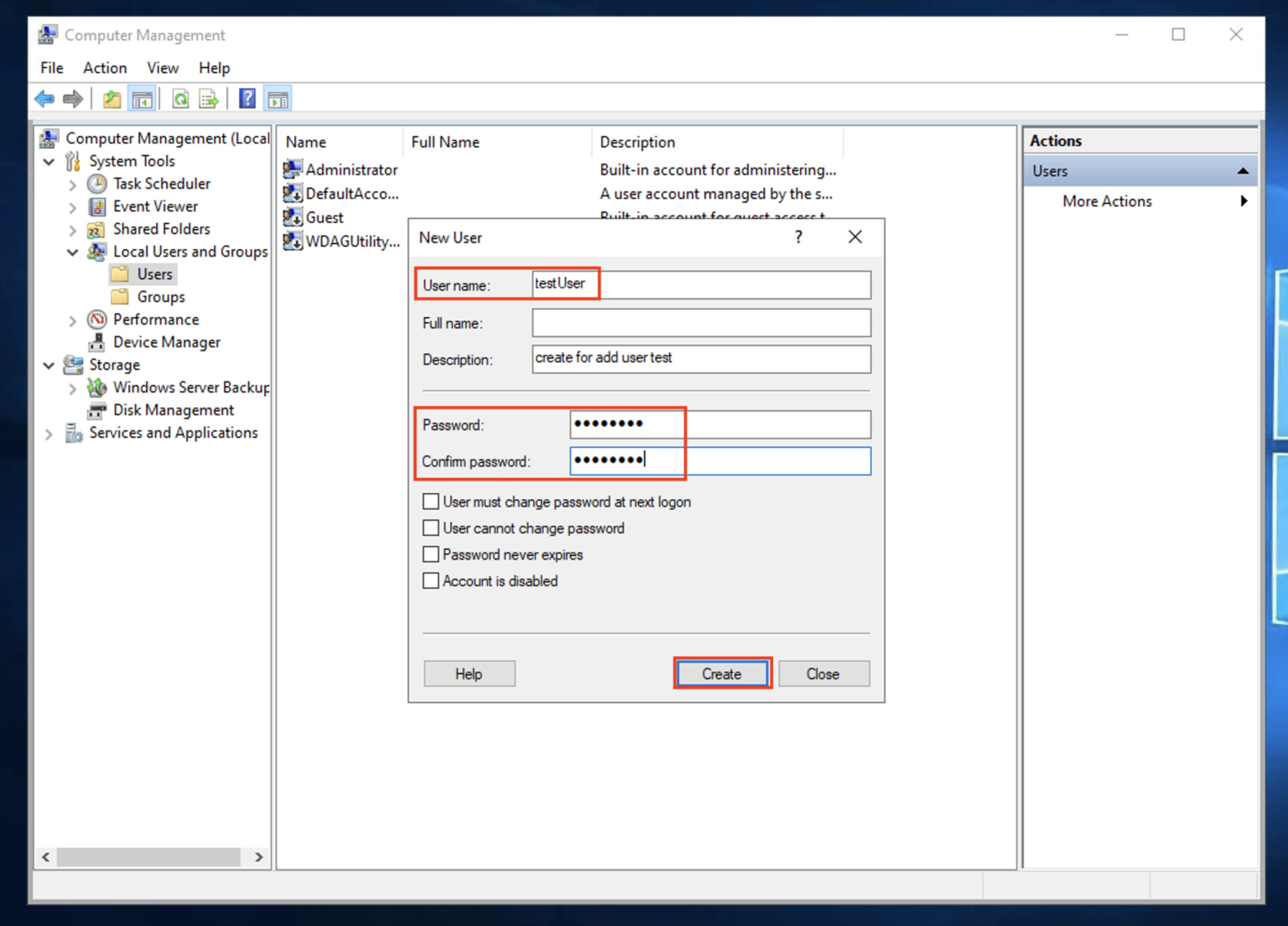Click the Refresh icon in the toolbar
Image resolution: width=1288 pixels, height=926 pixels.
[180, 98]
